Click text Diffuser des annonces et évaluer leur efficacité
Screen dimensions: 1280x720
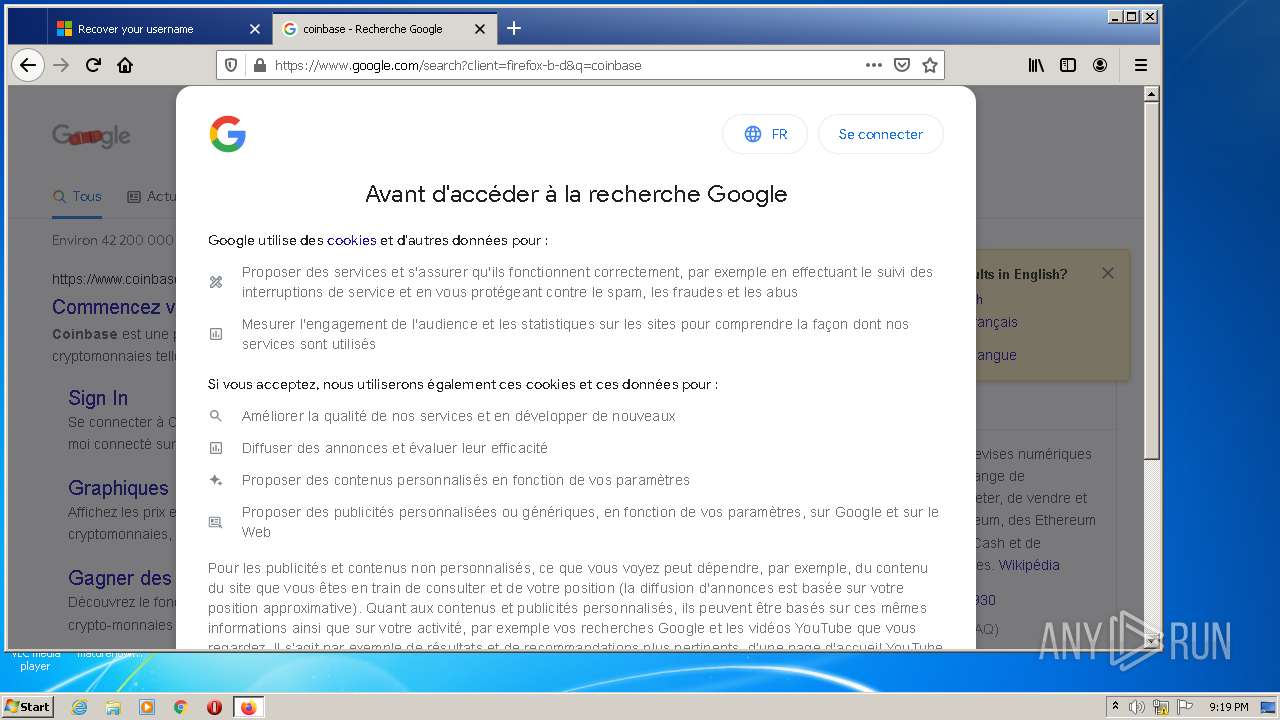[x=395, y=448]
